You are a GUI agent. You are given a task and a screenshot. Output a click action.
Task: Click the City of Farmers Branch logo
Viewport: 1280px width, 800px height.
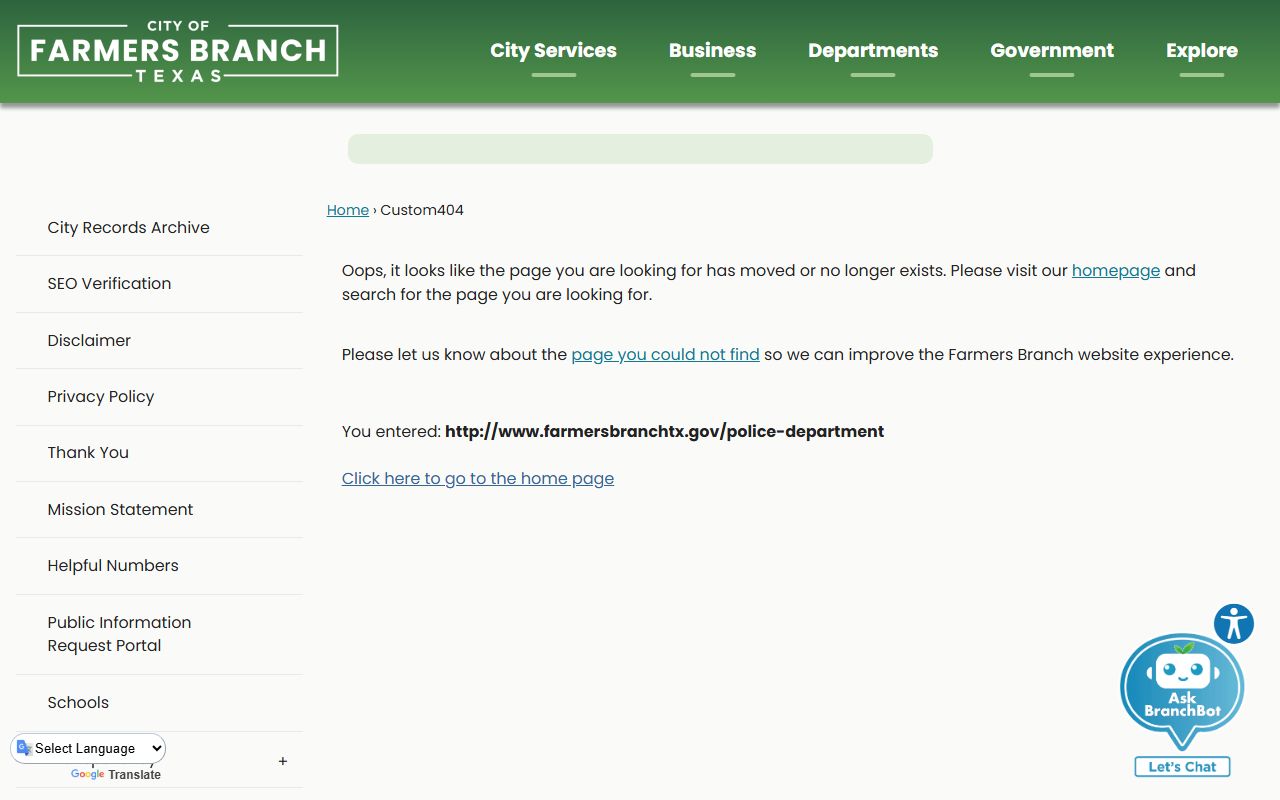point(178,51)
